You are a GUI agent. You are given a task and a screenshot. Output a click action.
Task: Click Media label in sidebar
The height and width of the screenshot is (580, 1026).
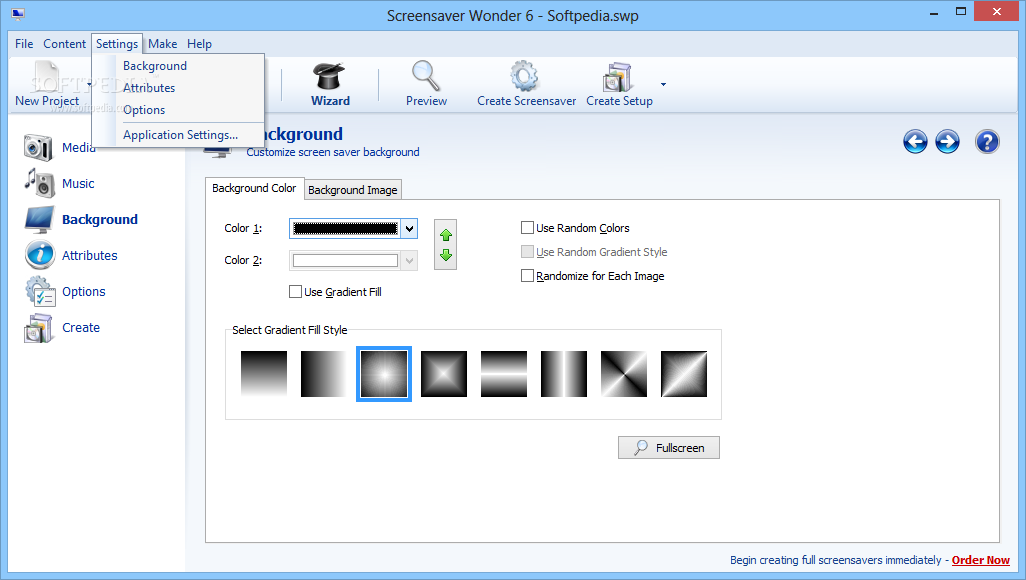click(x=79, y=147)
